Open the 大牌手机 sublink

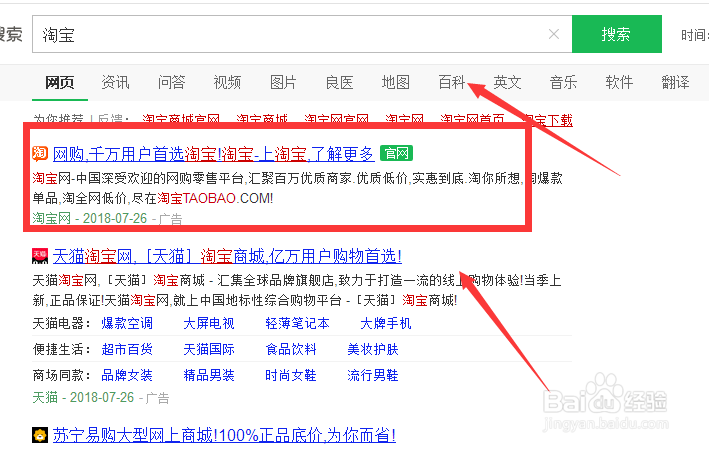coord(386,323)
